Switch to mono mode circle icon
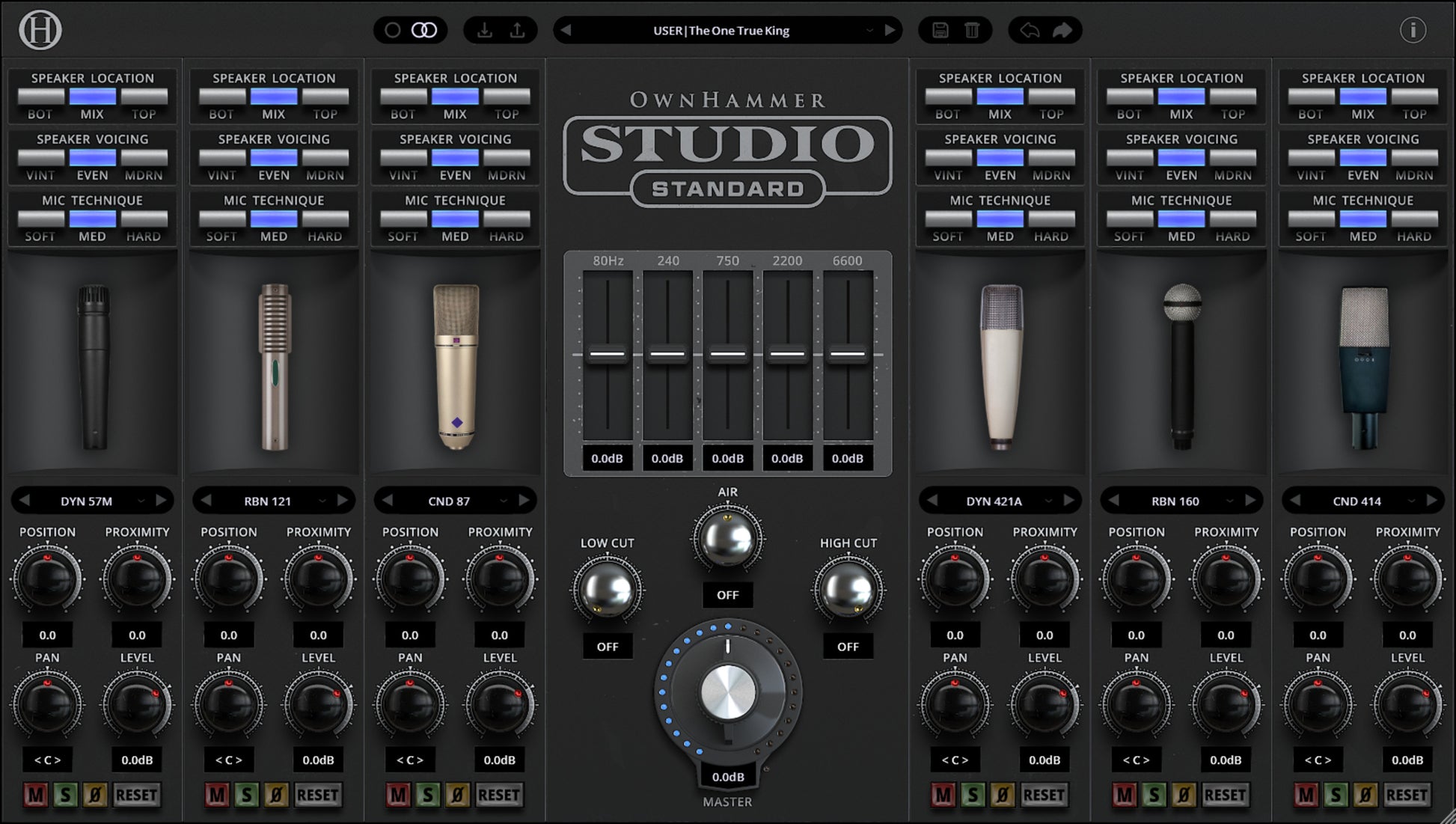Image resolution: width=1456 pixels, height=824 pixels. pos(393,31)
